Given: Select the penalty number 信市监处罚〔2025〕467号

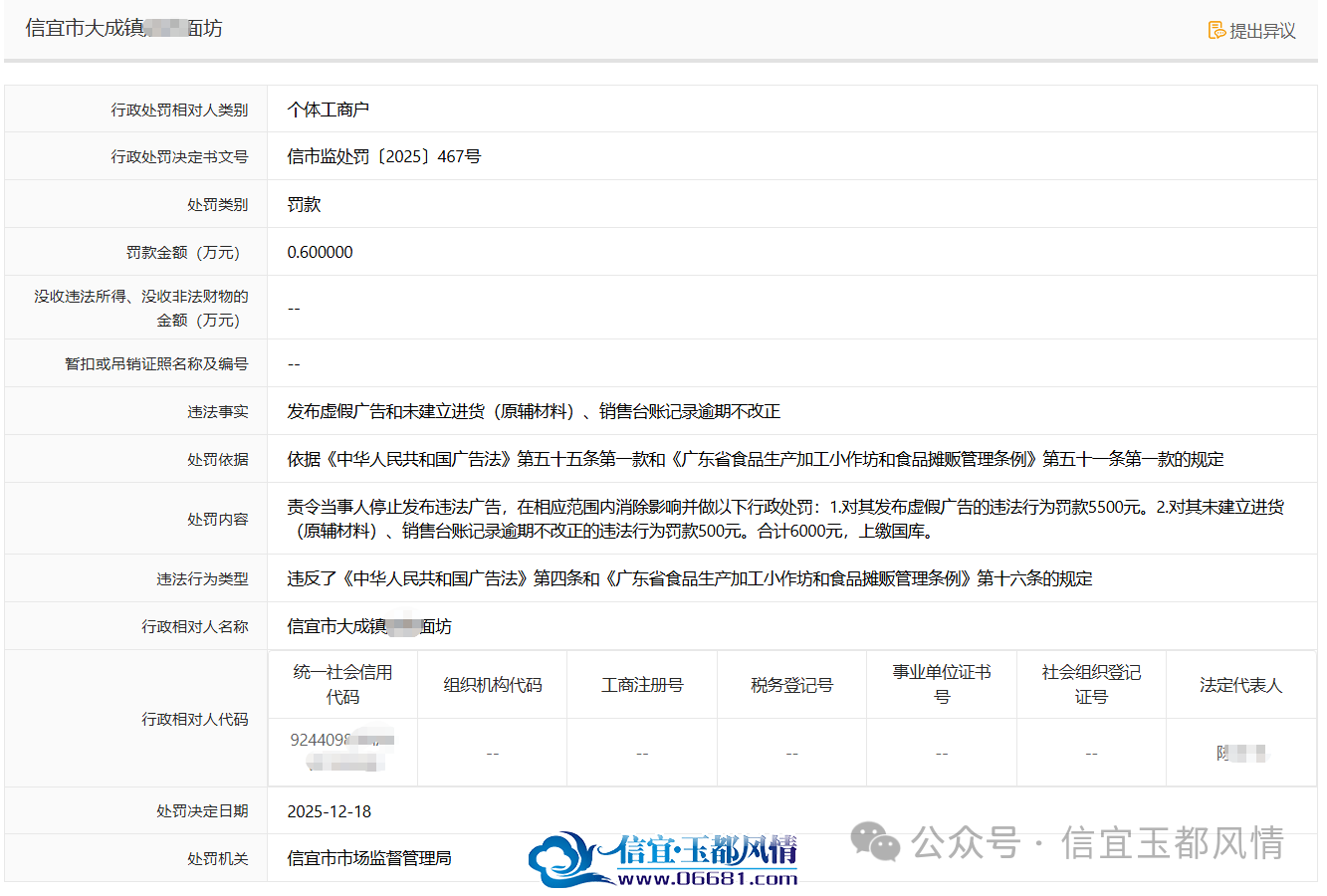Looking at the screenshot, I should click(x=384, y=156).
